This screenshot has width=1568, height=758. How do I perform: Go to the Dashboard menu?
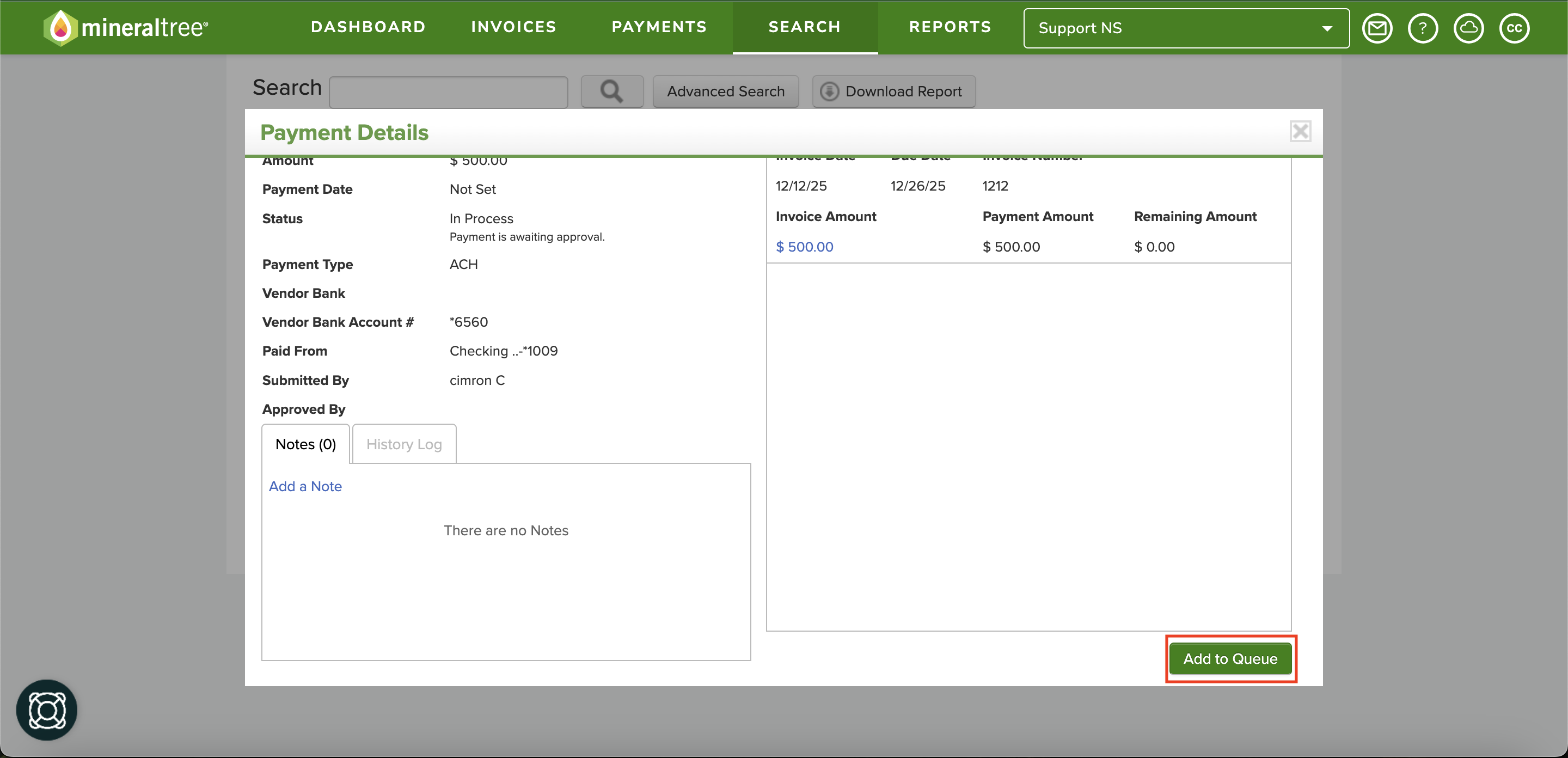[368, 27]
